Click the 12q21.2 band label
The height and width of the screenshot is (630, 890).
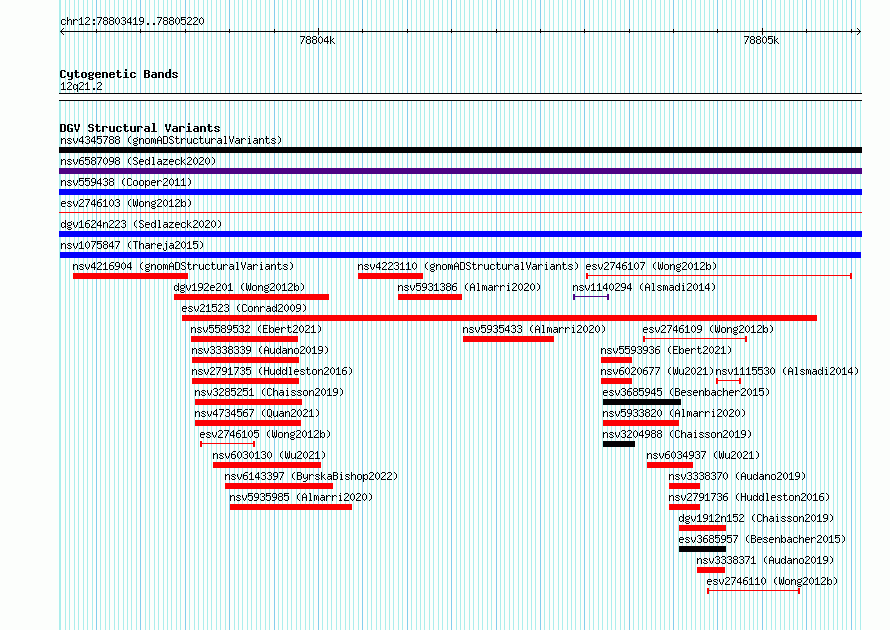(x=81, y=86)
